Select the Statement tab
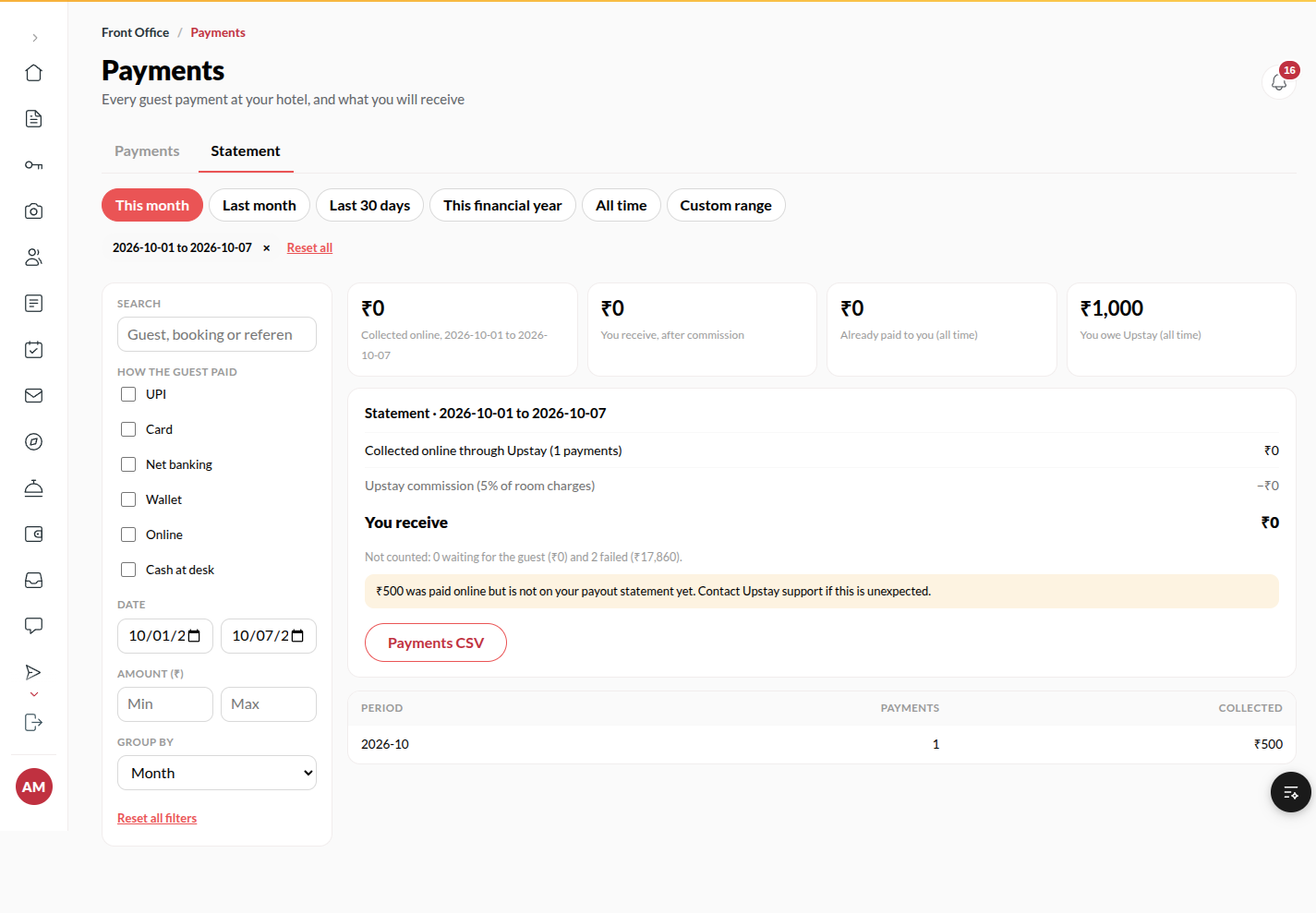The height and width of the screenshot is (913, 1316). coord(246,151)
